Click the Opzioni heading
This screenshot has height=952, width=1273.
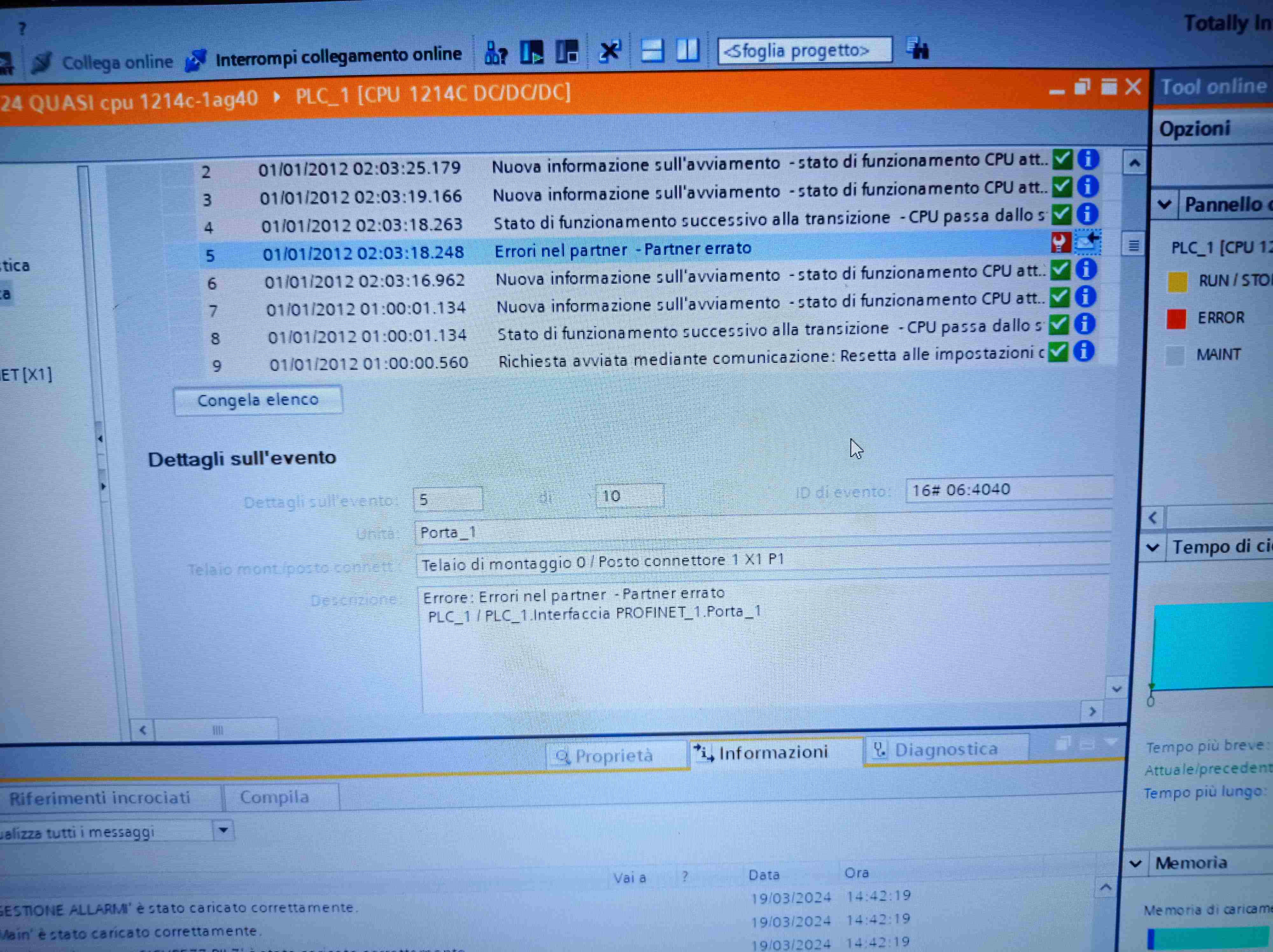tap(1195, 129)
